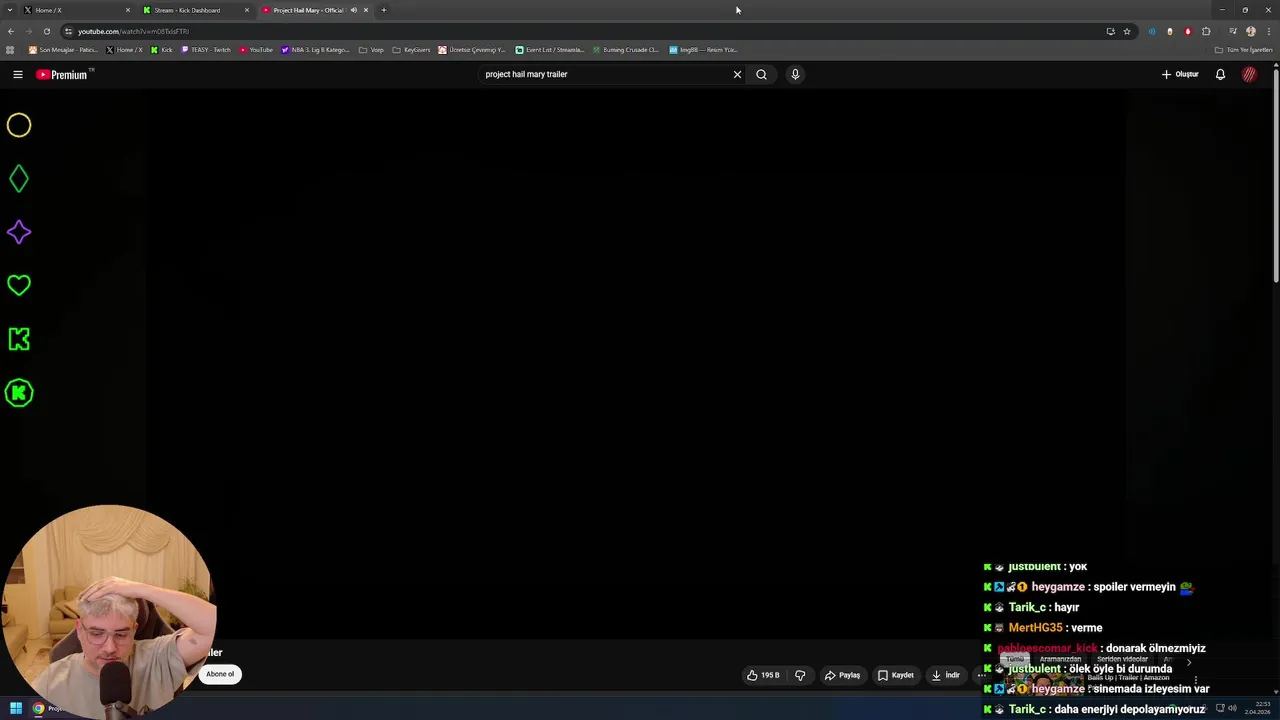1280x720 pixels.
Task: Dislike the video with thumbs down
Action: 800,675
